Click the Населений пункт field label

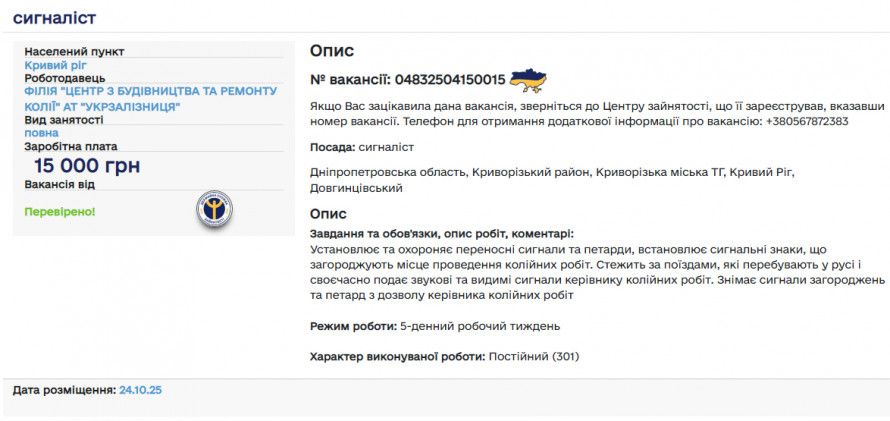click(x=74, y=52)
